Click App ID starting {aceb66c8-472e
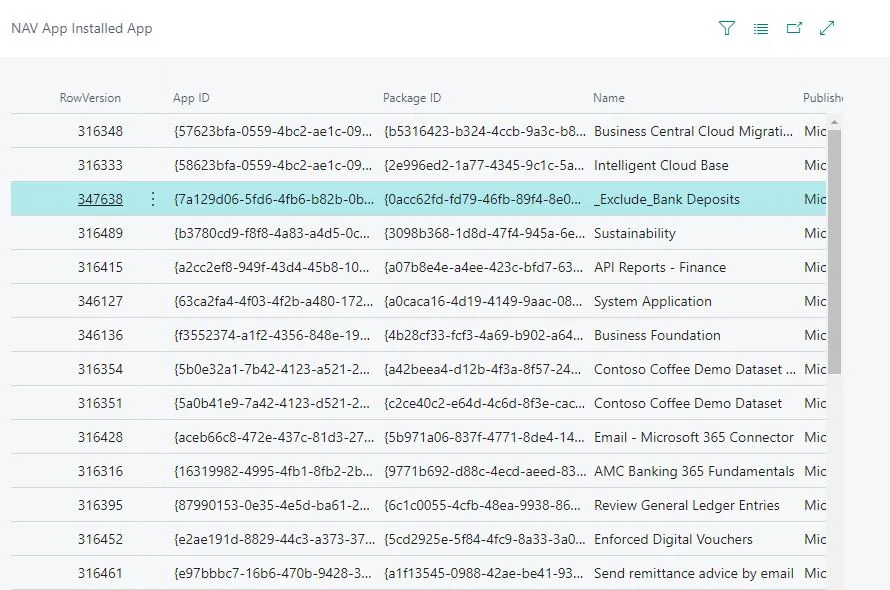This screenshot has width=890, height=590. coord(274,437)
